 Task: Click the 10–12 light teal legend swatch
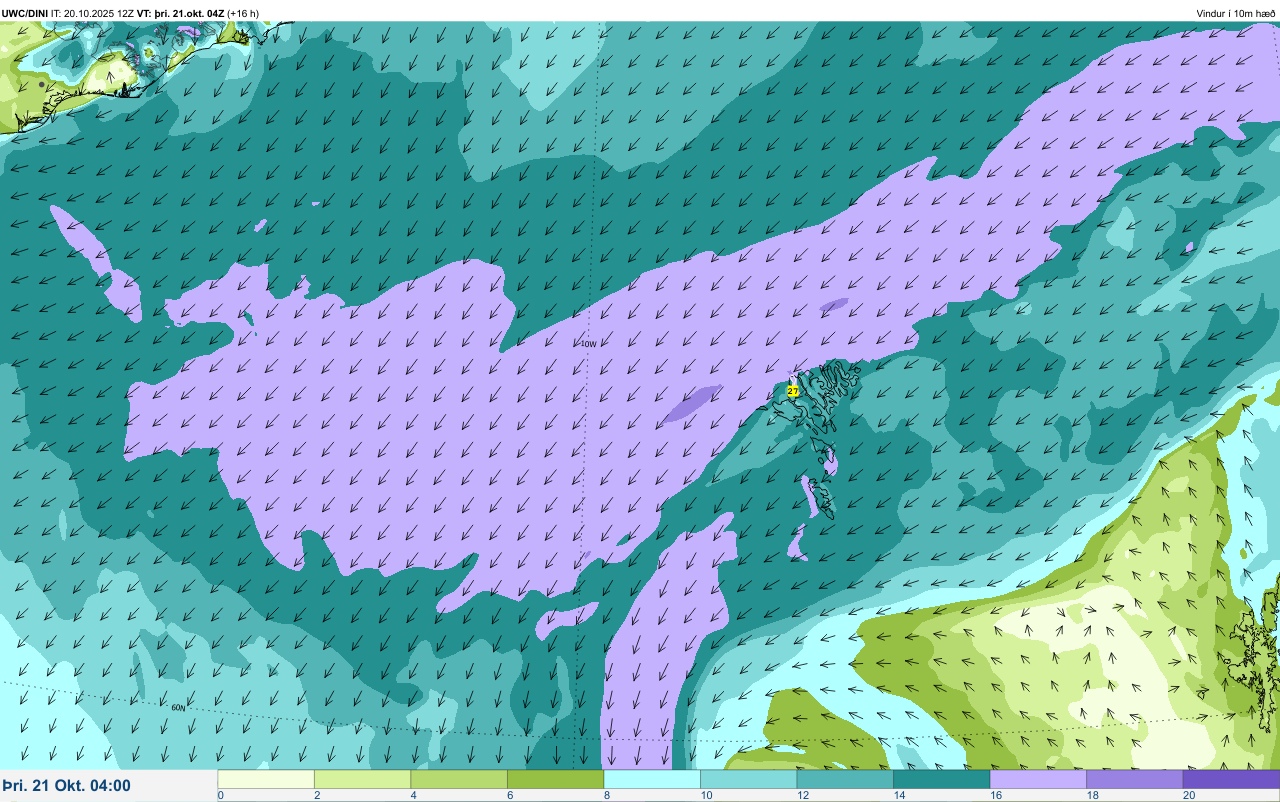[748, 779]
